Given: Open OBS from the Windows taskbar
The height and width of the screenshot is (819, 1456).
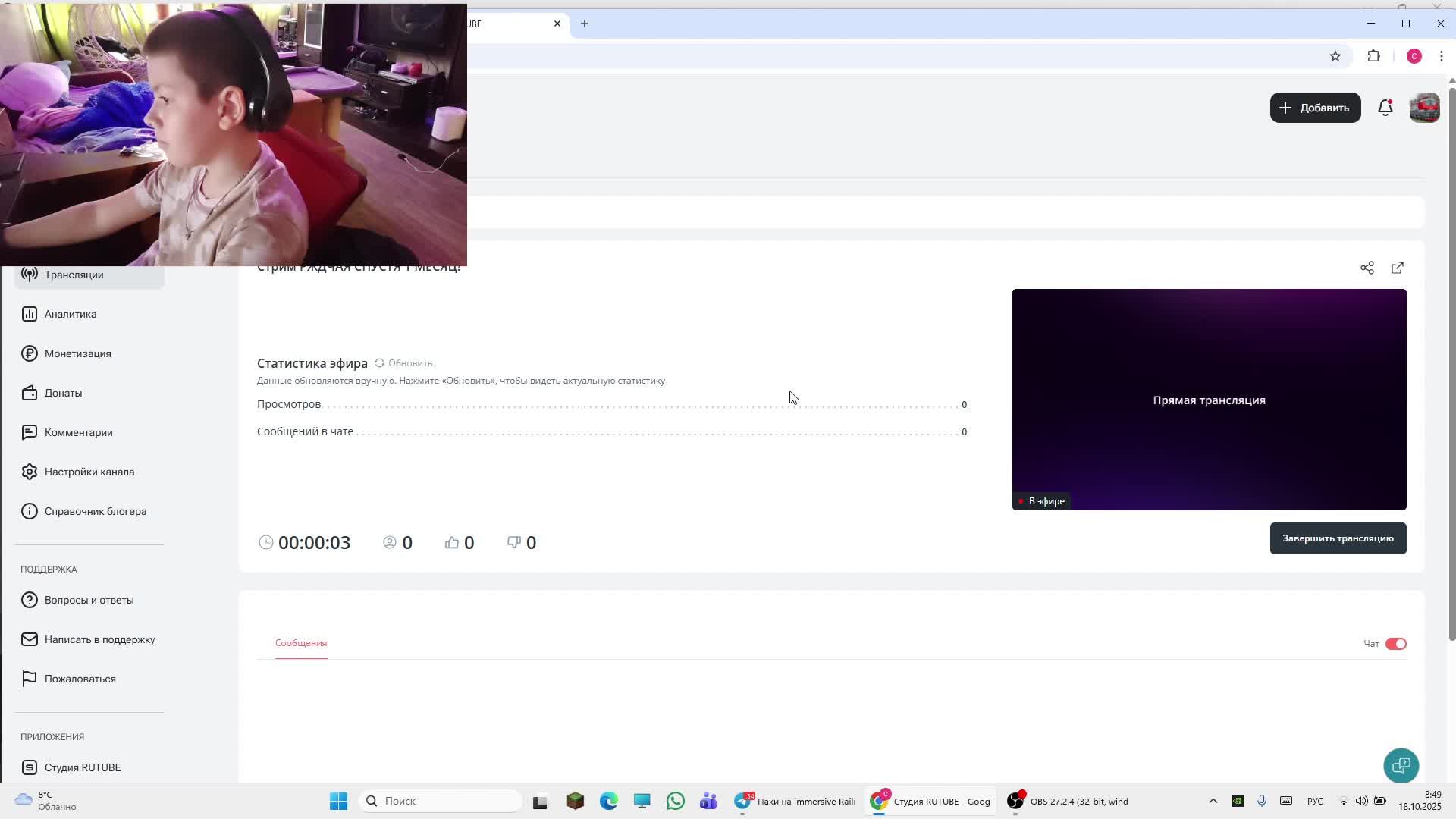Looking at the screenshot, I should pyautogui.click(x=1069, y=801).
